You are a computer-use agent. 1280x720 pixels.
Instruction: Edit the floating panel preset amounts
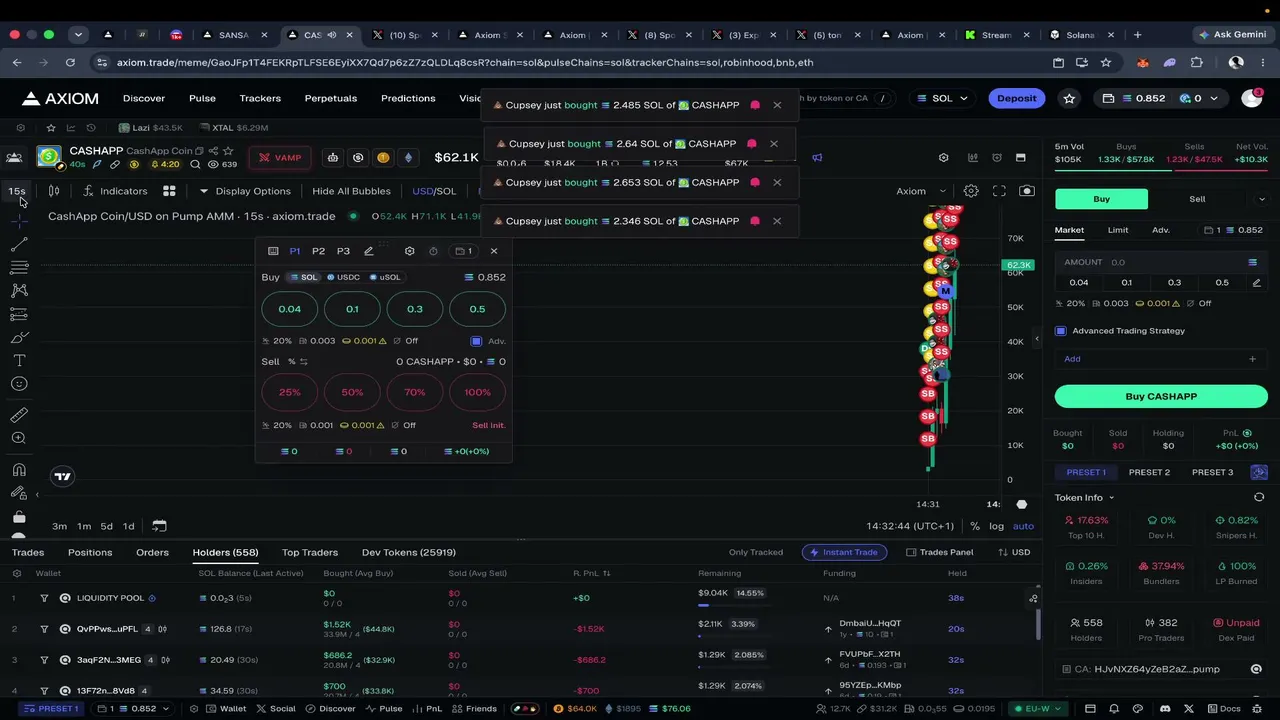[368, 251]
